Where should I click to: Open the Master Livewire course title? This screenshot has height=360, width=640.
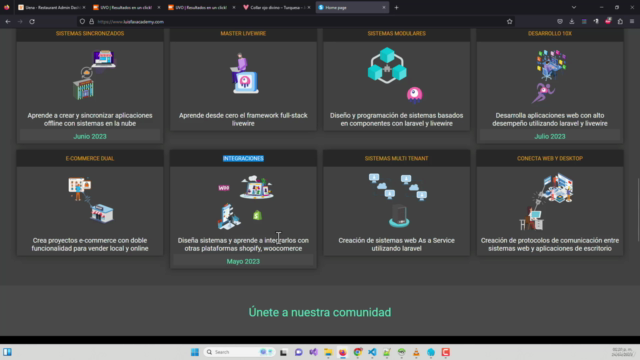[x=243, y=33]
